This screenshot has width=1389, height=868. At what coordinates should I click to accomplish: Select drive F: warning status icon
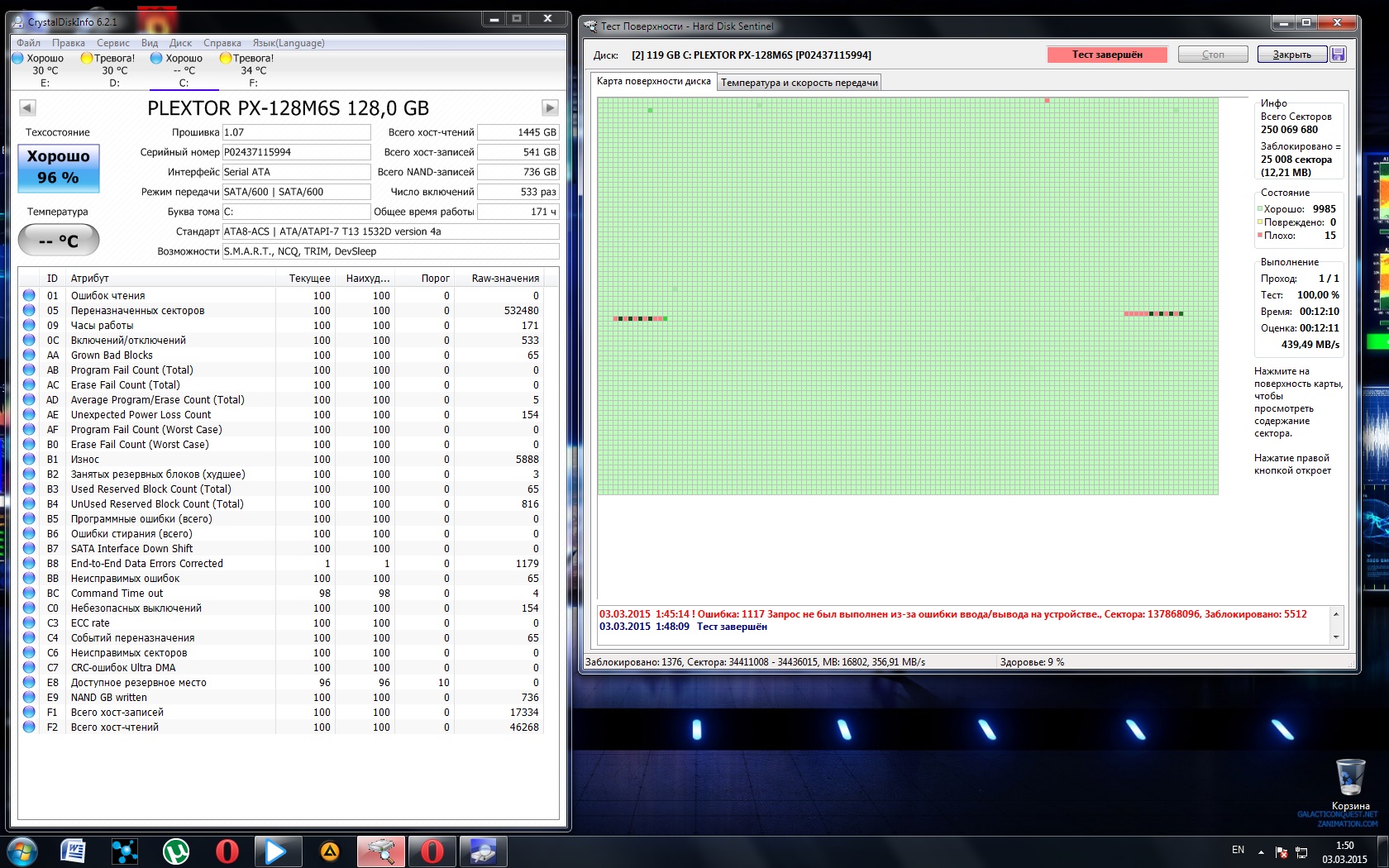(226, 58)
